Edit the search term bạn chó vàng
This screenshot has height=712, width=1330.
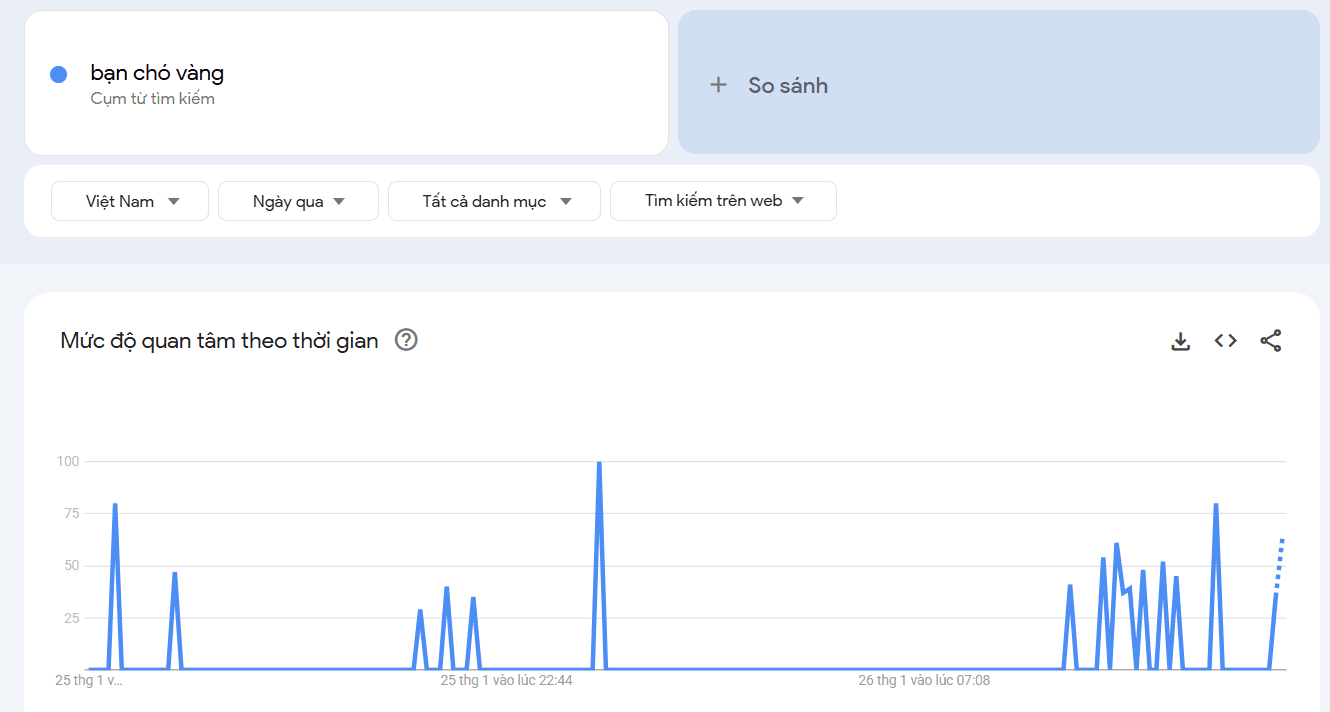coord(157,73)
